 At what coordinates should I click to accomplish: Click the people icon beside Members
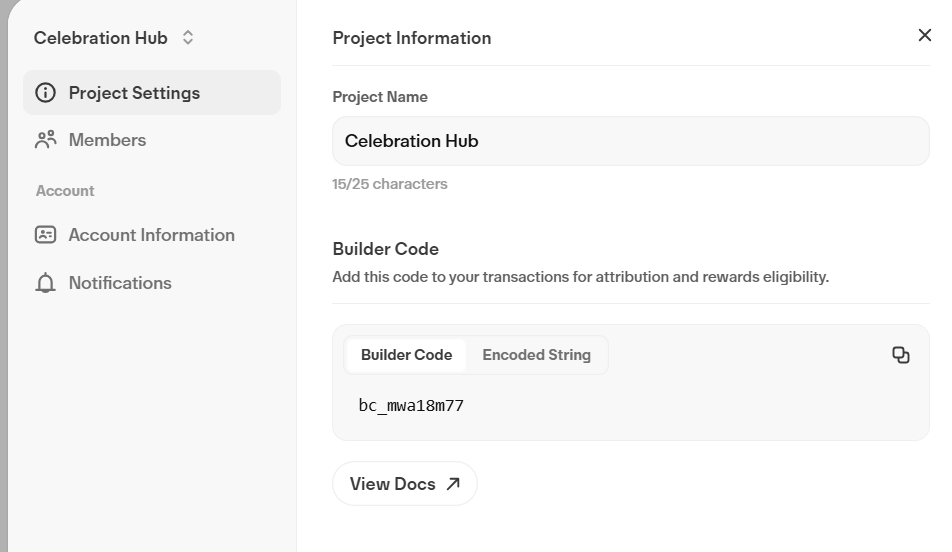(x=46, y=140)
